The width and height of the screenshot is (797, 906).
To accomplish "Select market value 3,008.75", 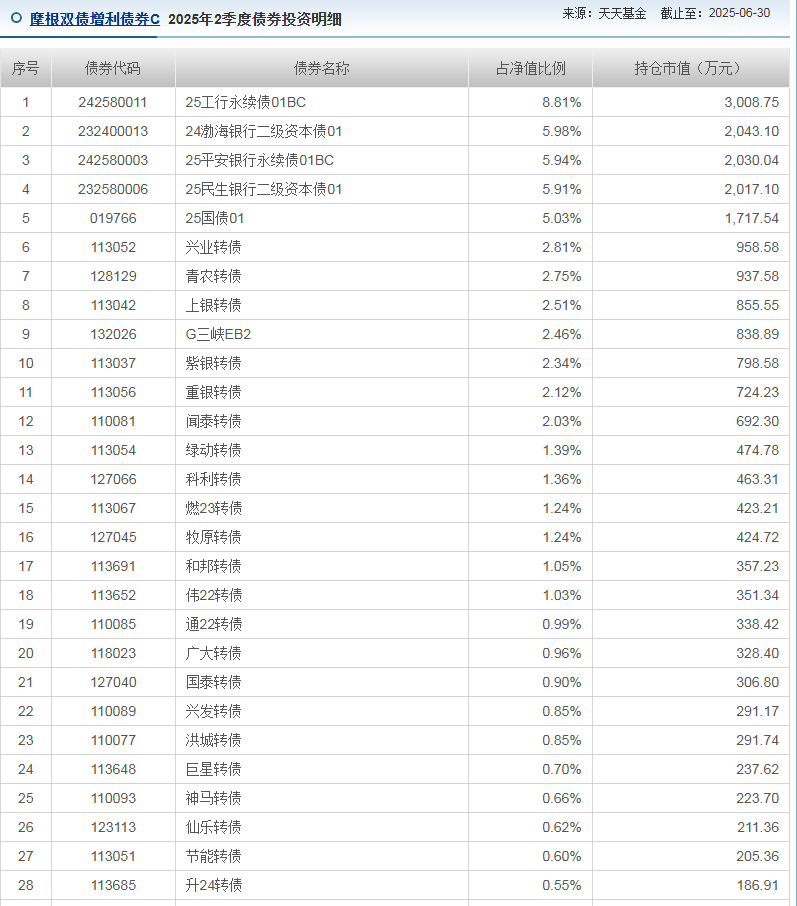I will pos(751,102).
